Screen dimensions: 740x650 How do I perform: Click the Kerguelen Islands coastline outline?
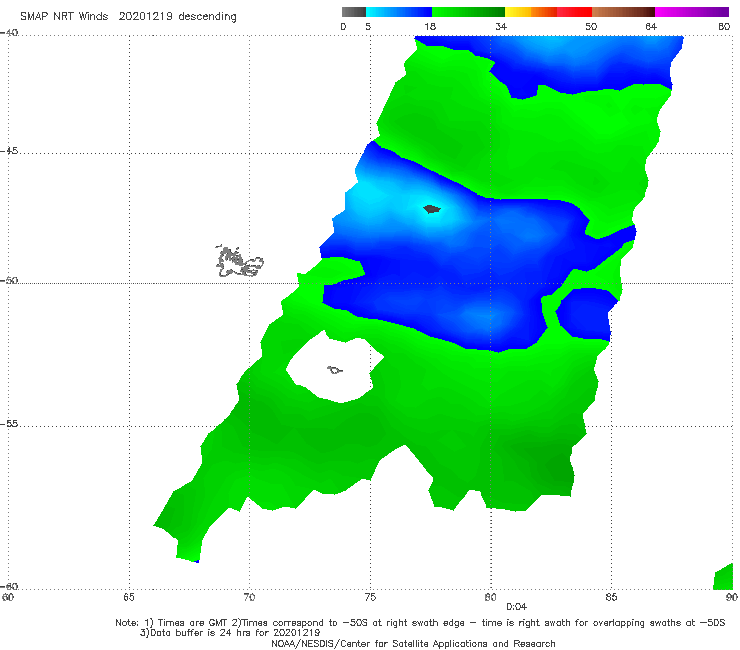pyautogui.click(x=239, y=262)
